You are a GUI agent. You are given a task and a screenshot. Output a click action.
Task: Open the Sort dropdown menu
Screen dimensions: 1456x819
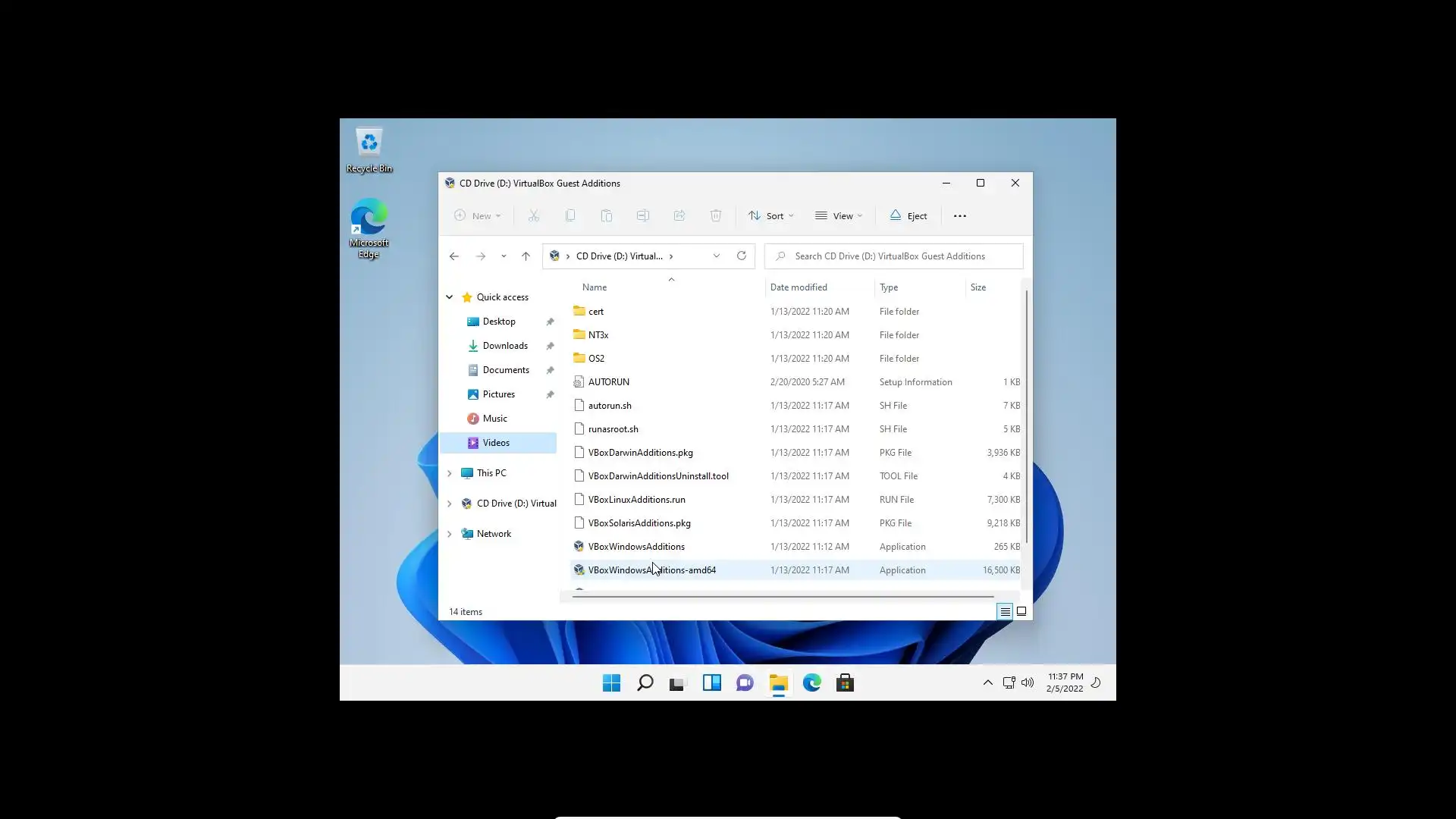click(x=770, y=216)
